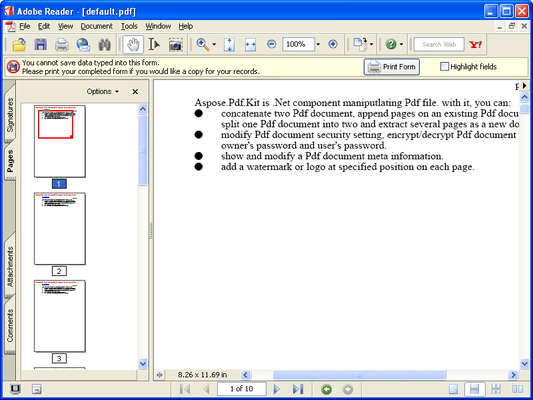The height and width of the screenshot is (400, 533).
Task: Go to previous page arrow
Action: coord(206,389)
